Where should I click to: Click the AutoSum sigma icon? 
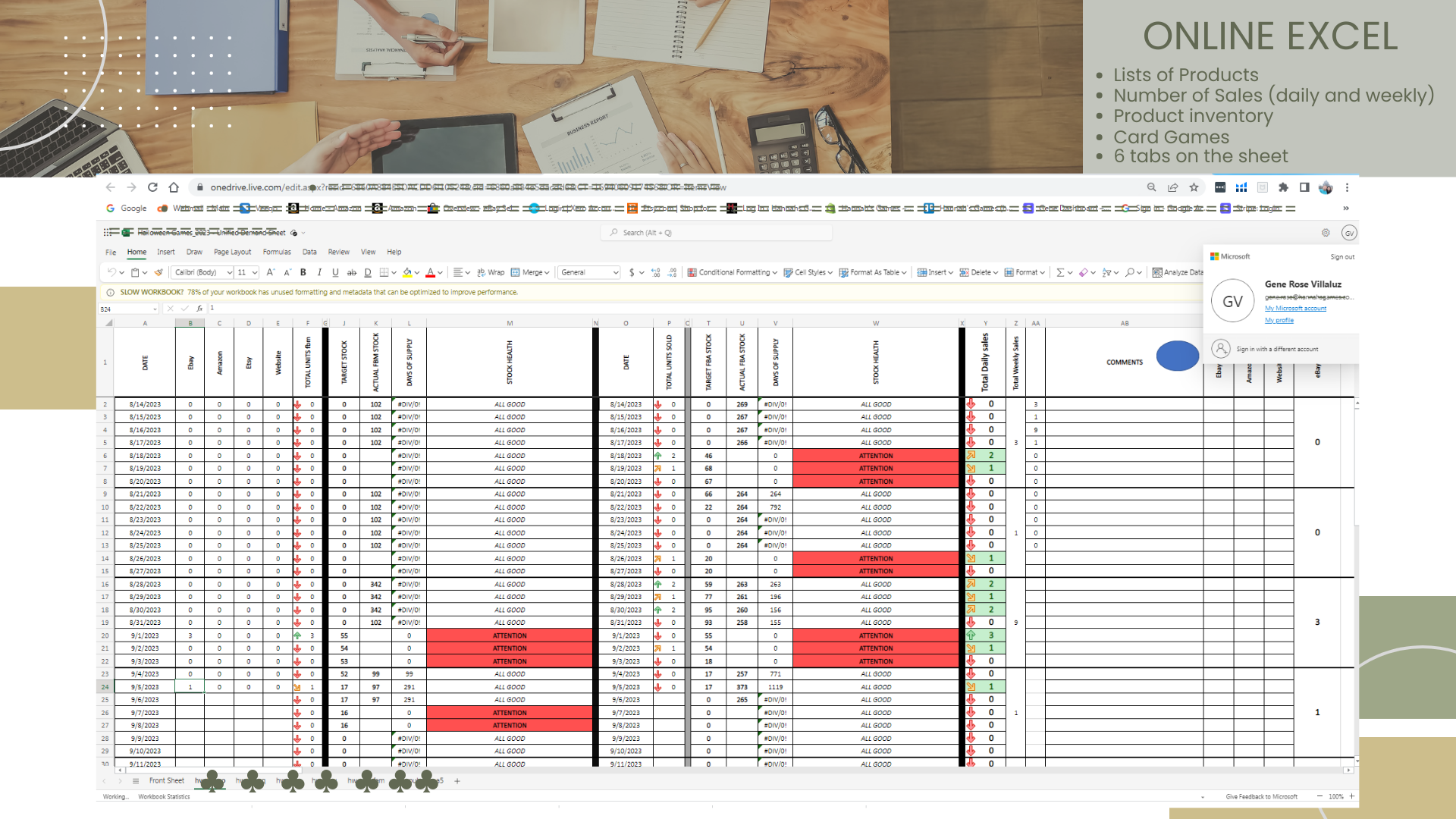(1060, 272)
